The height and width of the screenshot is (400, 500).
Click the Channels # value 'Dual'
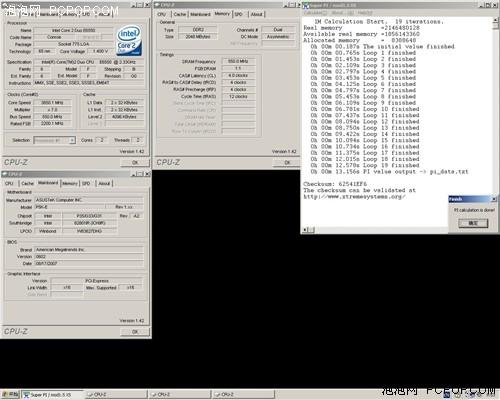pyautogui.click(x=278, y=30)
